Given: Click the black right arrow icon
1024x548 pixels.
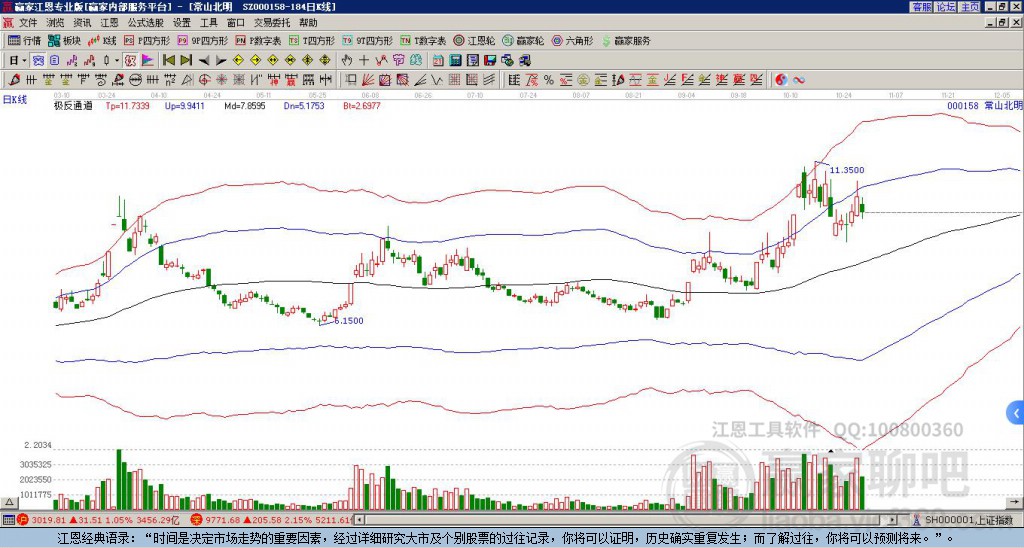Looking at the screenshot, I should tap(221, 61).
